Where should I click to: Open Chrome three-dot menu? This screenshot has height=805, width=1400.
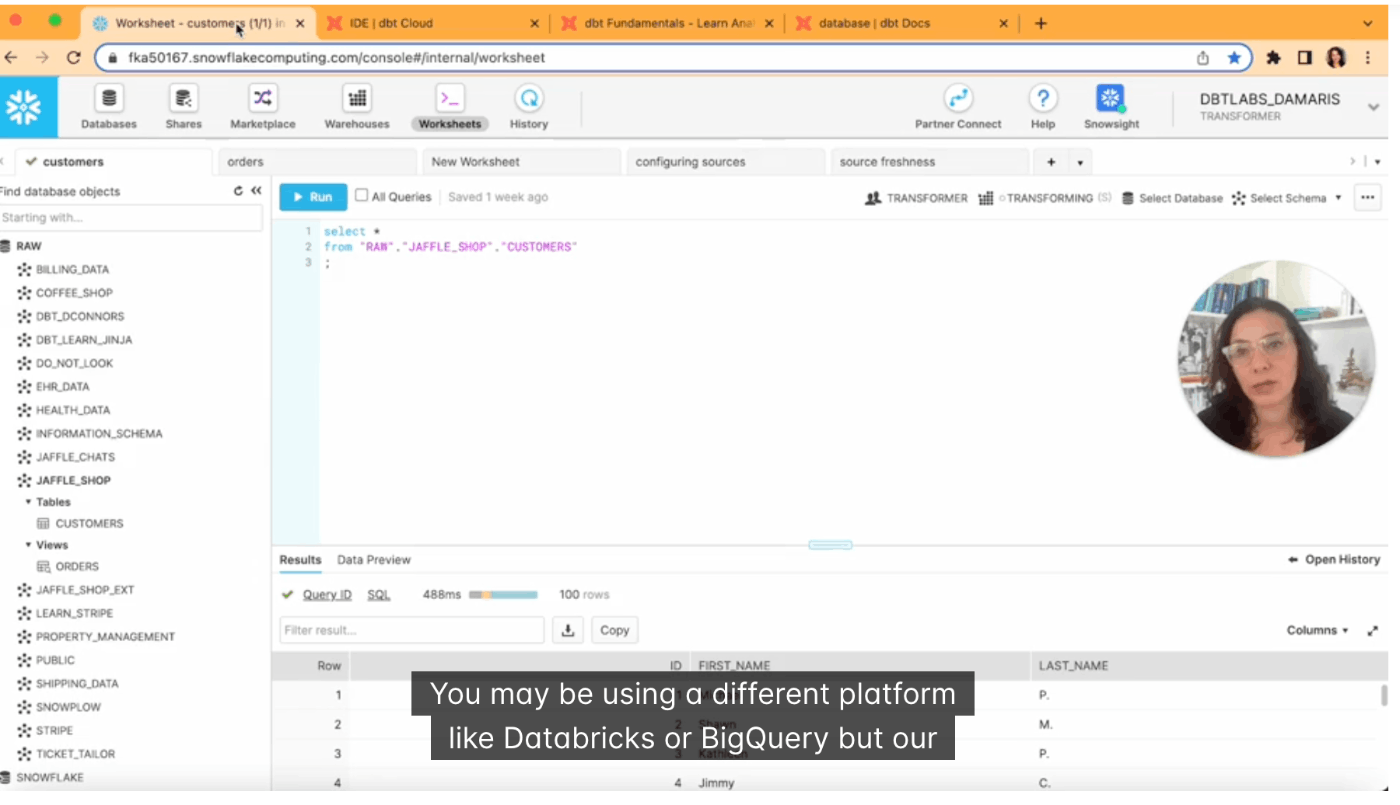(1368, 58)
